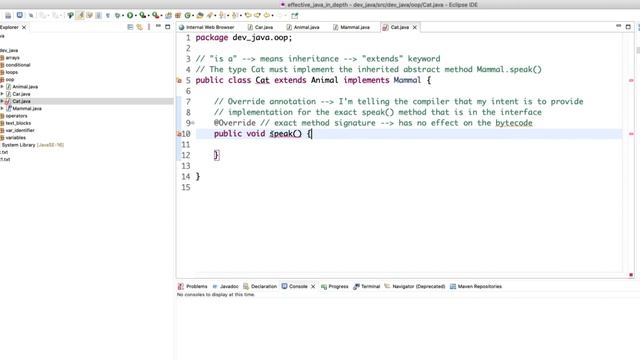Viewport: 640px width, 360px height.
Task: Click error marker on line 5
Action: click(x=179, y=80)
